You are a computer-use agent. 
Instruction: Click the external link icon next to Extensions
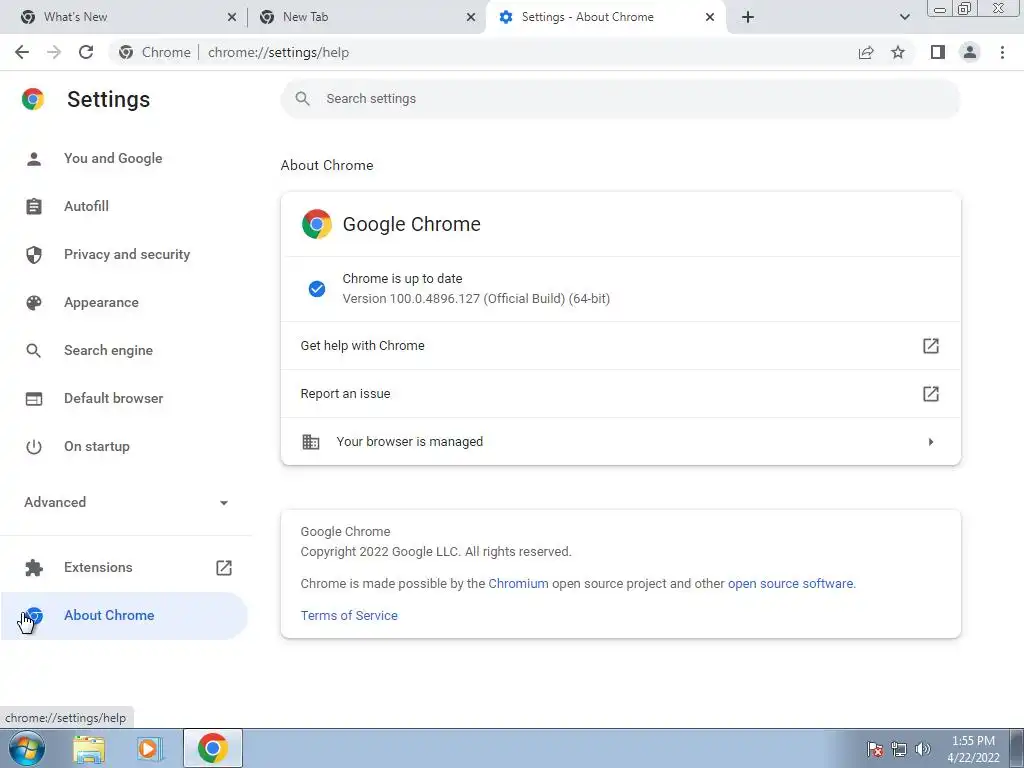tap(224, 568)
